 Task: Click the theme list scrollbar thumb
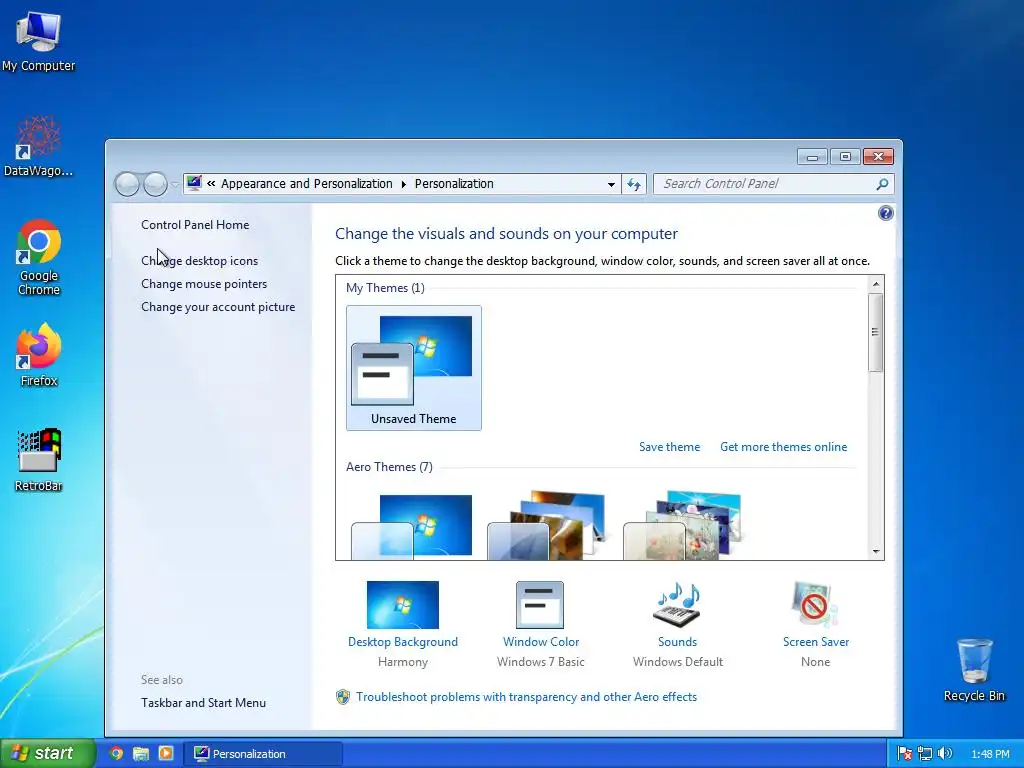pyautogui.click(x=876, y=332)
